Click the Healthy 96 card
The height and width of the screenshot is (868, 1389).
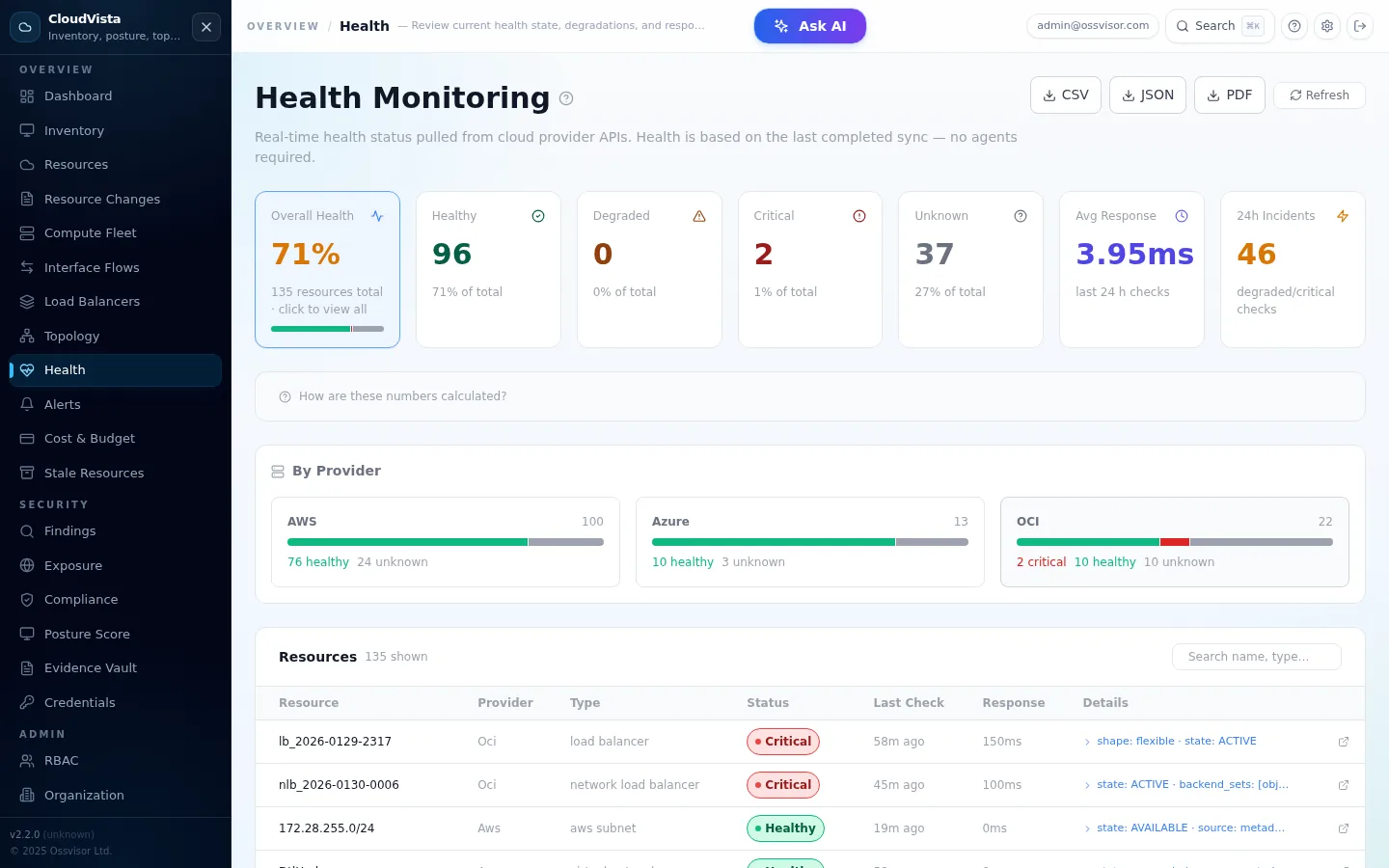(x=488, y=269)
